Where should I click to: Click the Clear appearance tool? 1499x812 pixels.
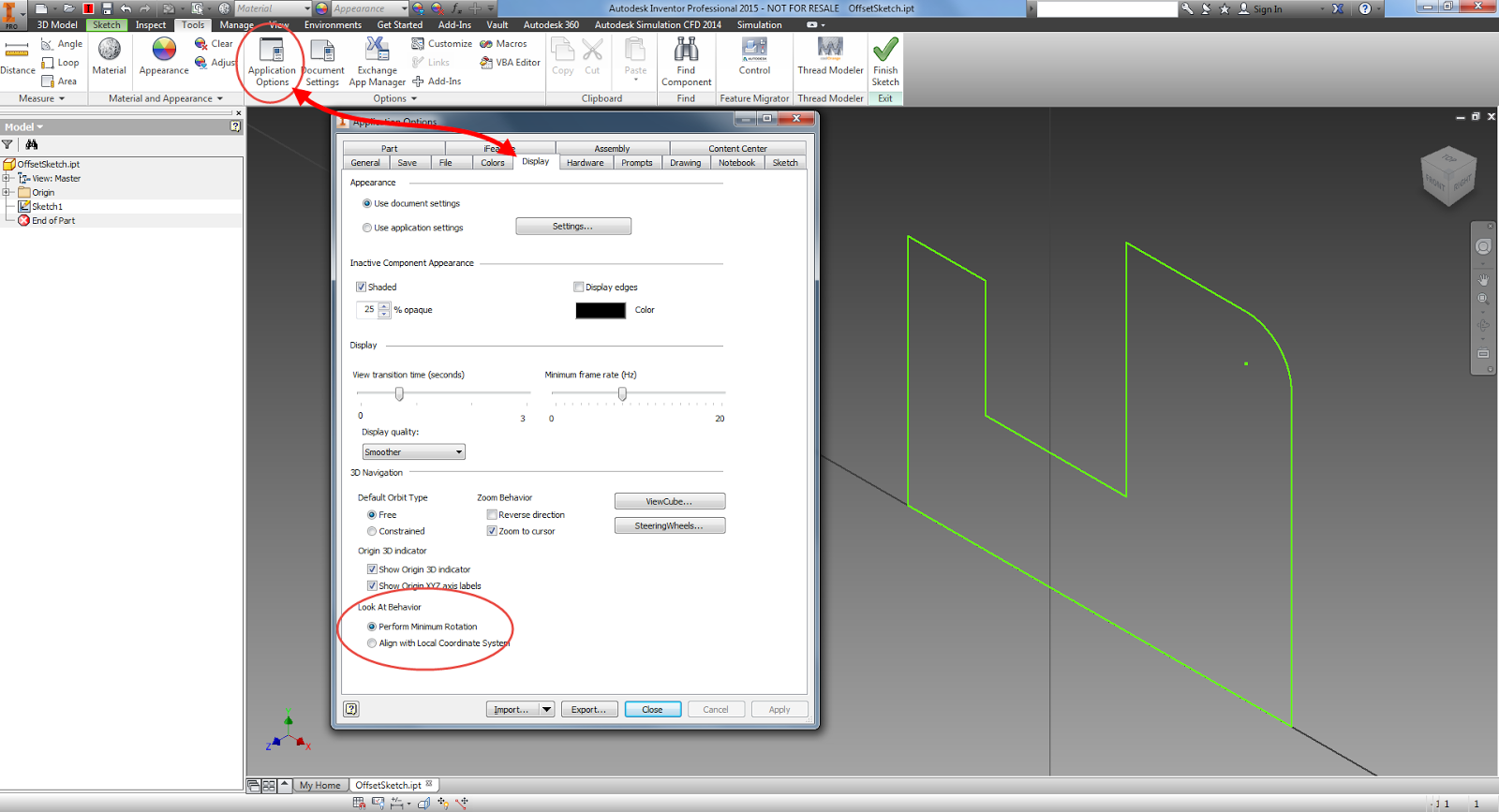point(214,44)
